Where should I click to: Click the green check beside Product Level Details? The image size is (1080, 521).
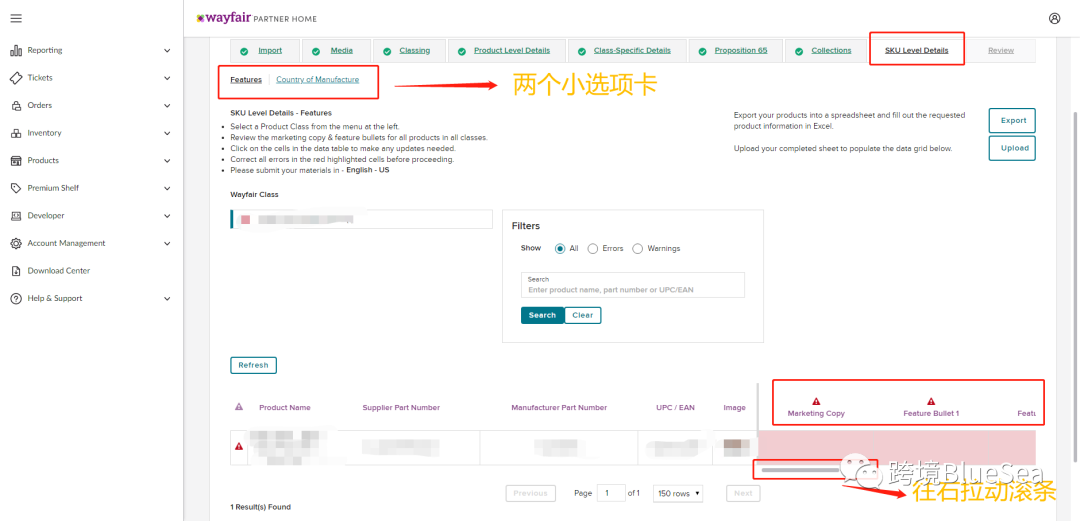pos(461,52)
